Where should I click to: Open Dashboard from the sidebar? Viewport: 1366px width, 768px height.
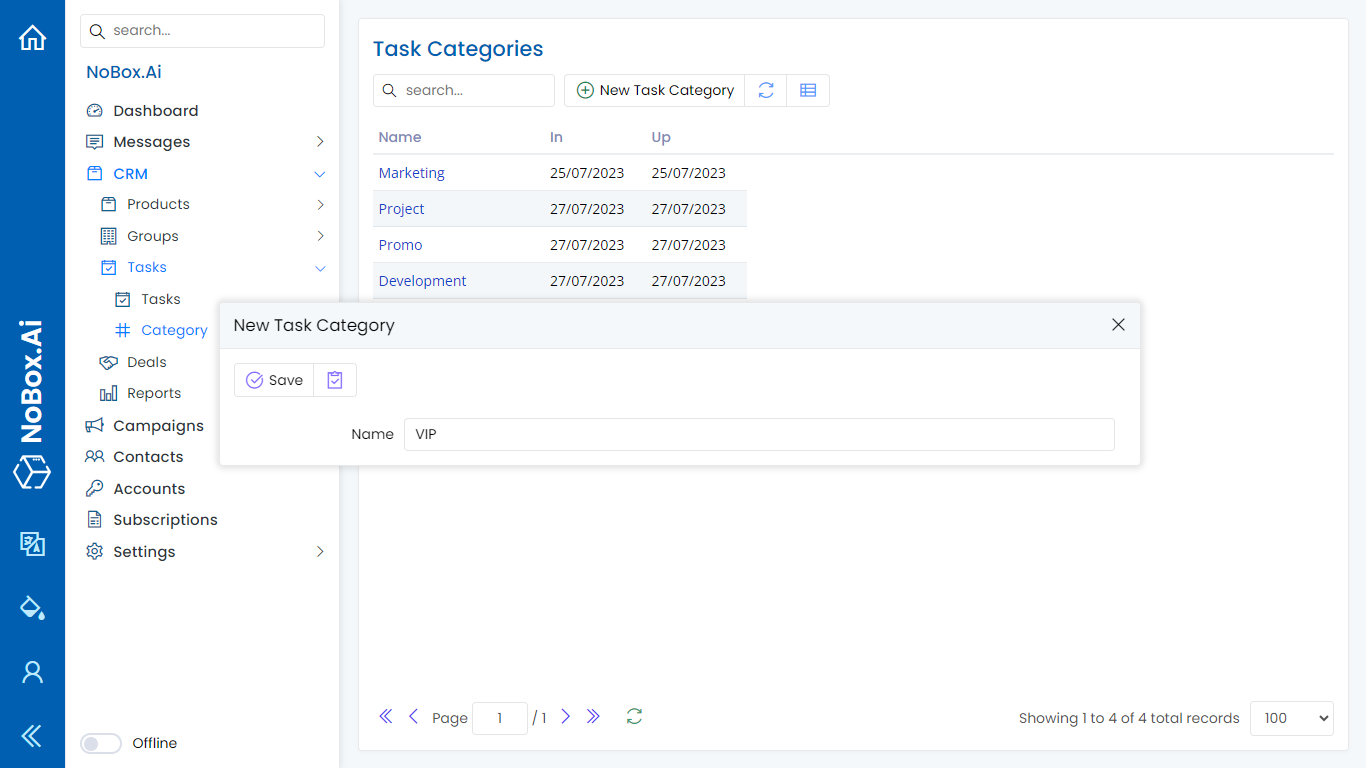coord(155,111)
